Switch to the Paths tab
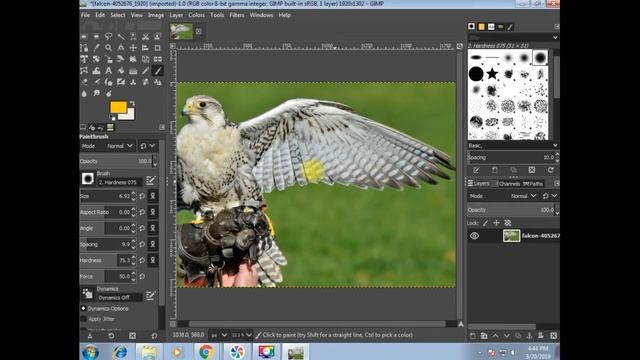This screenshot has width=640, height=360. [x=533, y=184]
